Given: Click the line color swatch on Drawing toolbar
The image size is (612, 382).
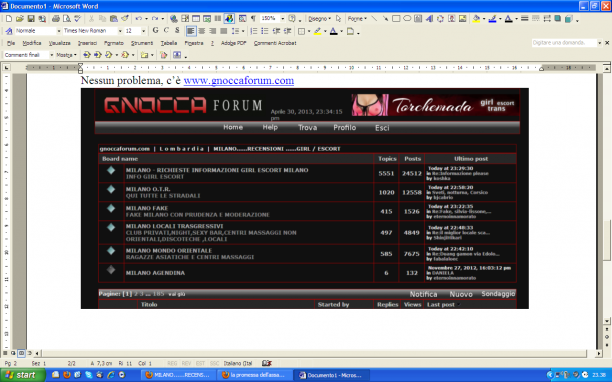Looking at the screenshot, I should click(x=492, y=18).
